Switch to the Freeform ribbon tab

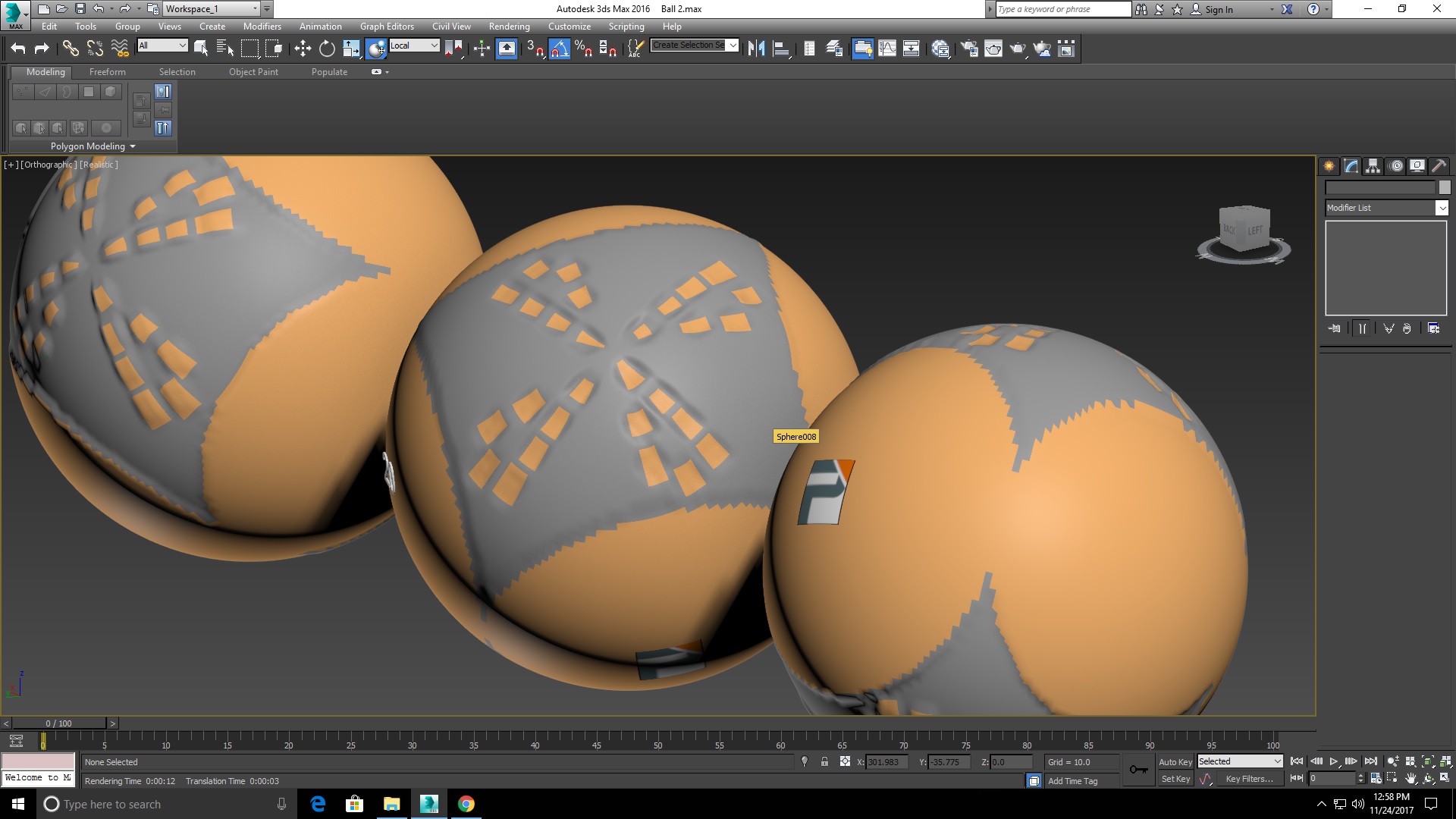click(x=107, y=72)
